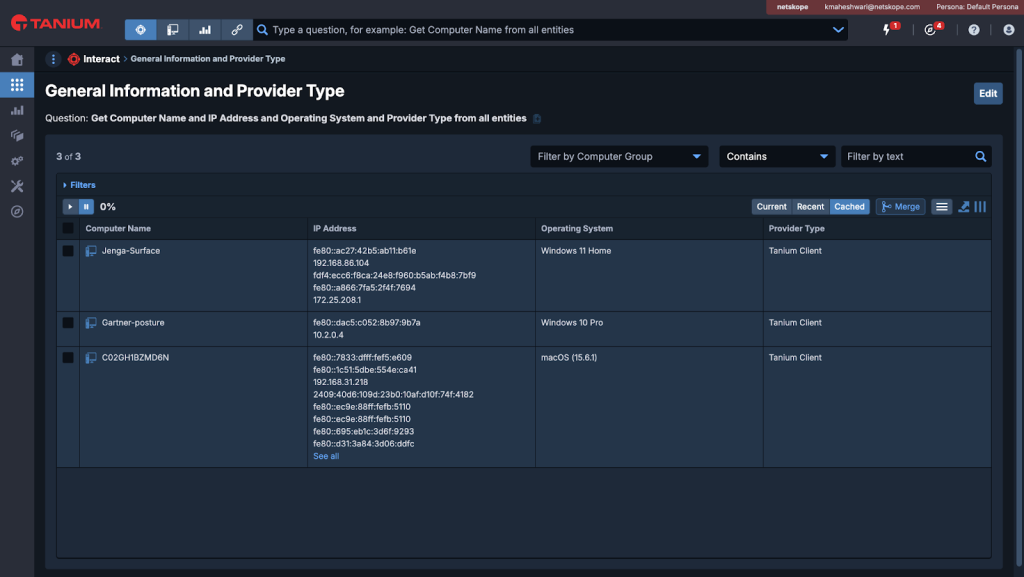
Task: Expand the question bar dropdown chevron
Action: (x=838, y=29)
